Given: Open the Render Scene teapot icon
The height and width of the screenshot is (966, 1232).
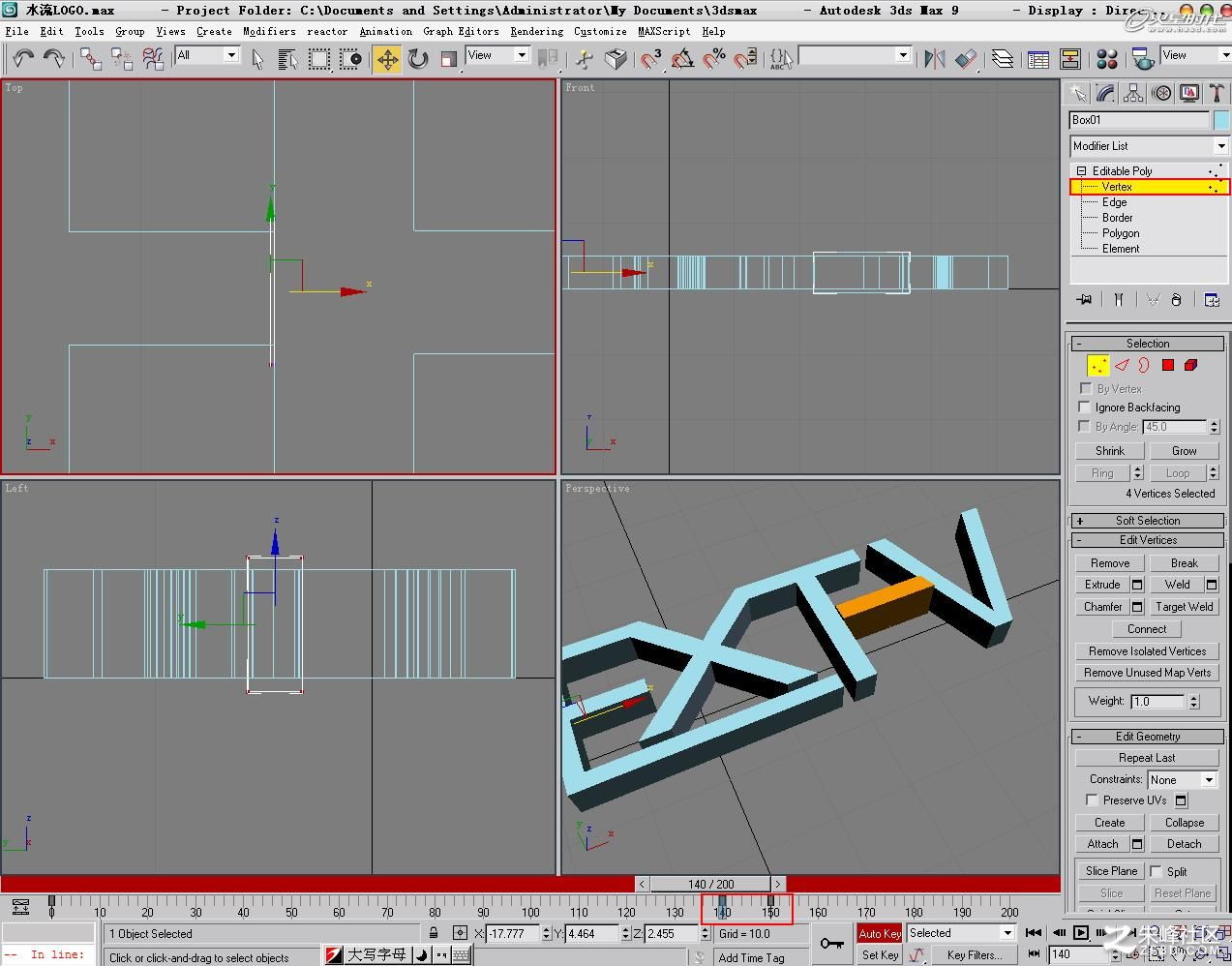Looking at the screenshot, I should point(1143,59).
